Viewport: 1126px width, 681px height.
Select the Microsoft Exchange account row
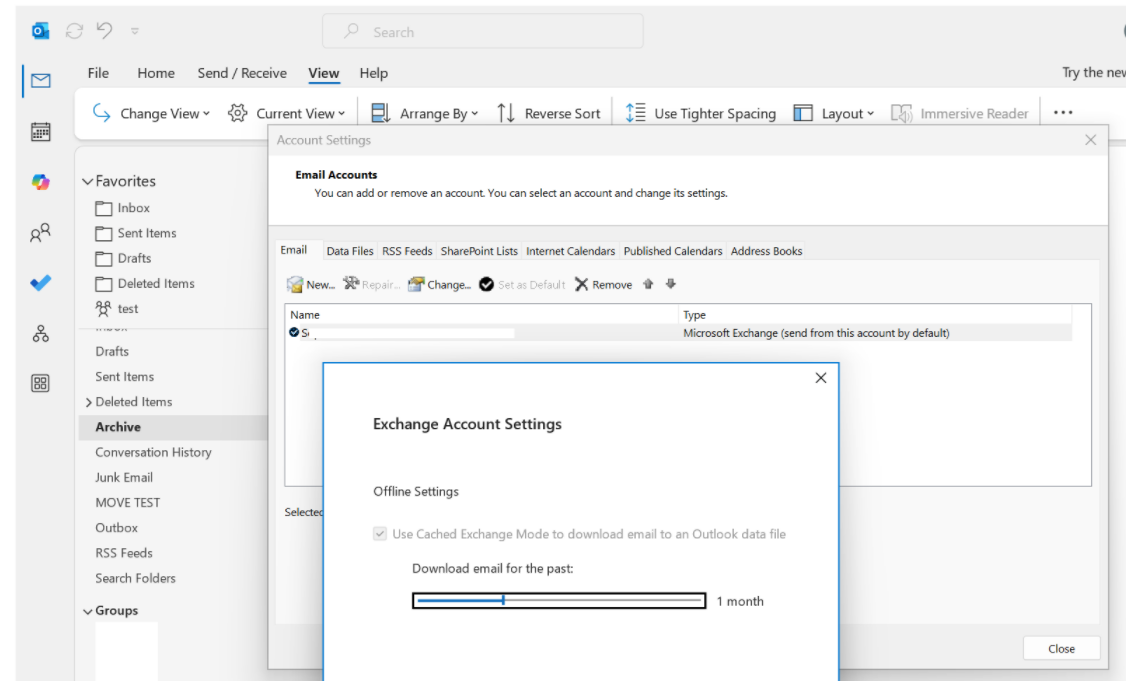pyautogui.click(x=679, y=333)
